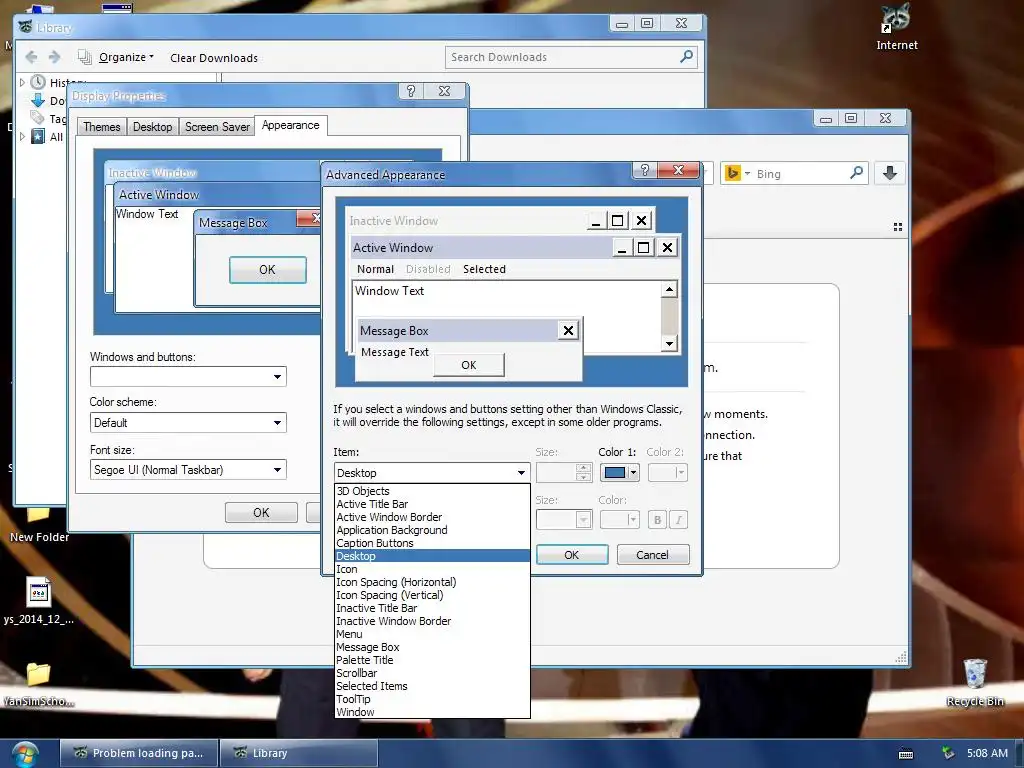
Task: Click the font Color swatch dropdown
Action: pos(619,520)
